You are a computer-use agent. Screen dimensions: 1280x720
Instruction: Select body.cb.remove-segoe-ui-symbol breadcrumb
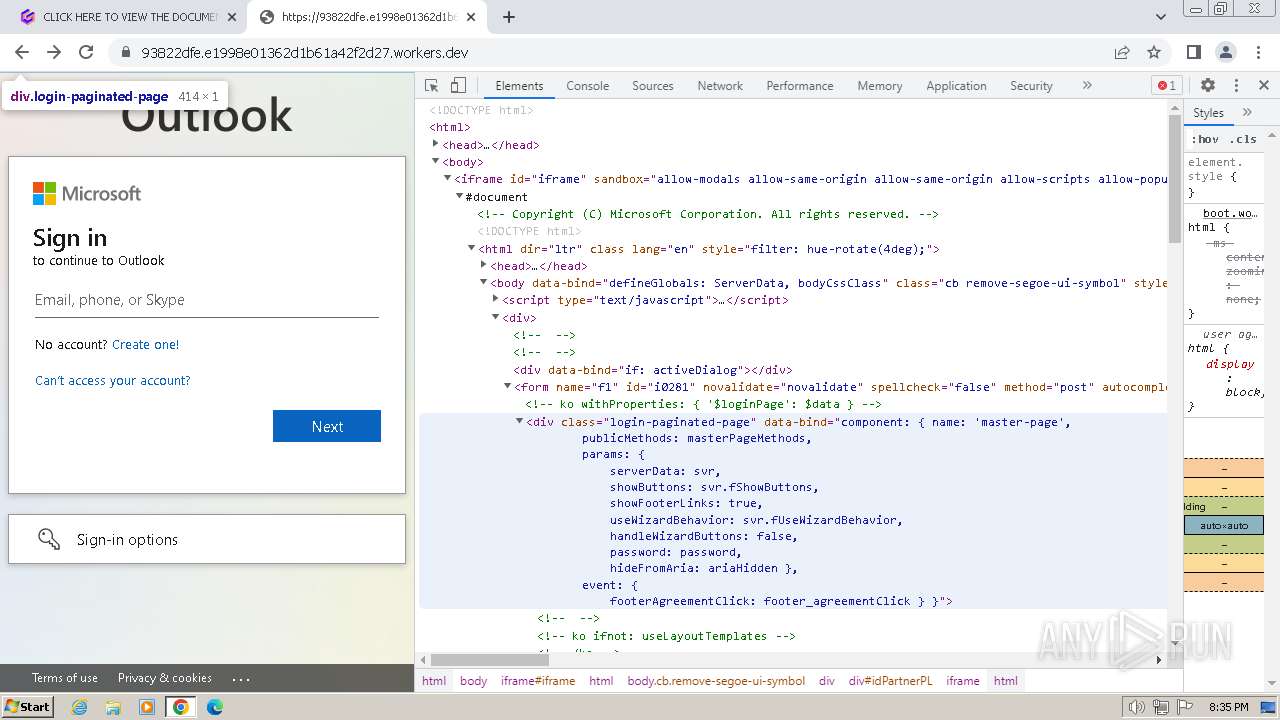pos(716,681)
